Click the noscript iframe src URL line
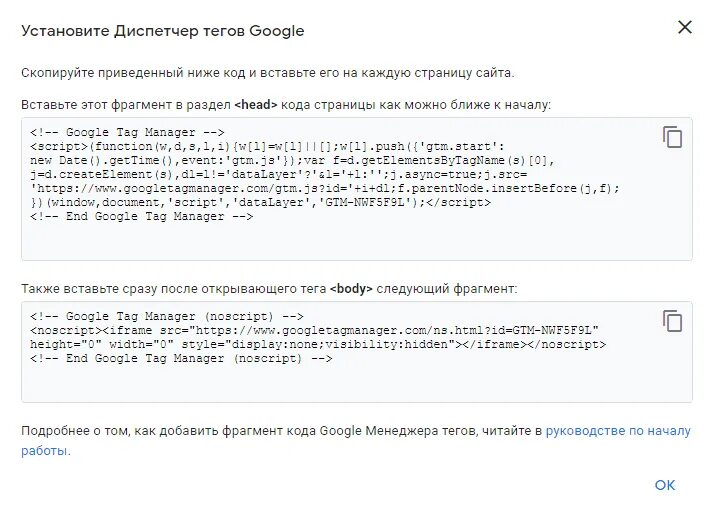 pyautogui.click(x=314, y=330)
